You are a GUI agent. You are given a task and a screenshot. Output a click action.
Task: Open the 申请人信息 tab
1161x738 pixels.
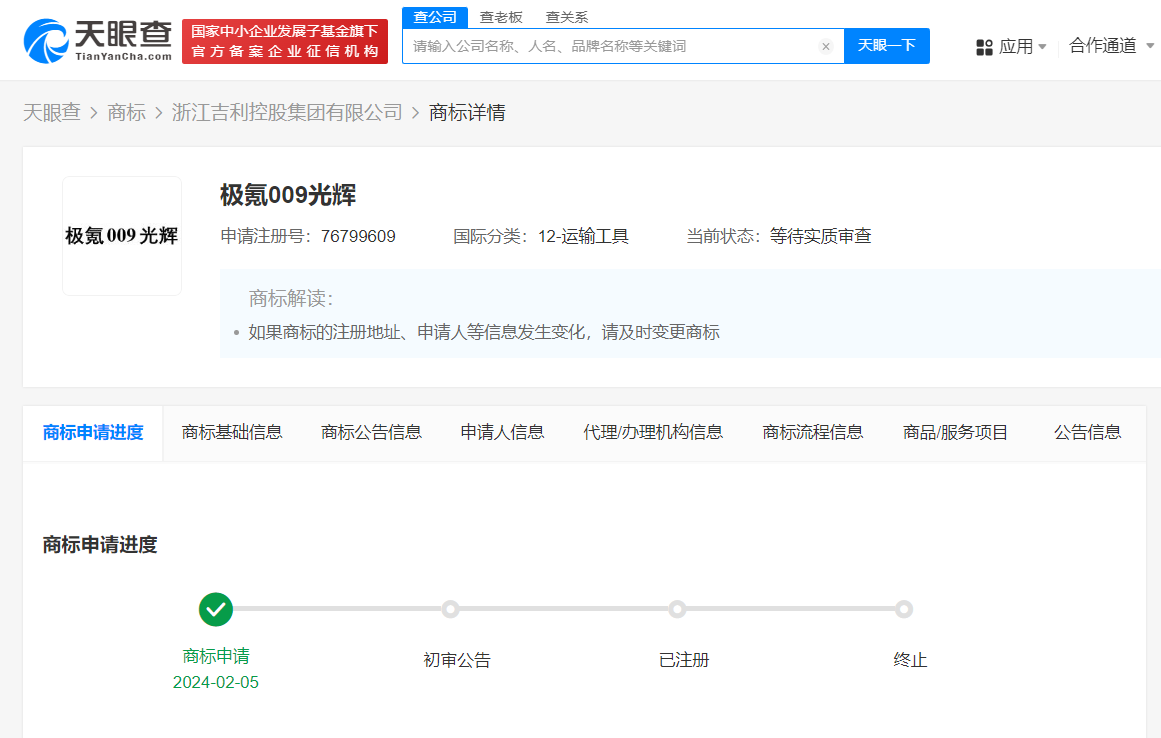502,432
